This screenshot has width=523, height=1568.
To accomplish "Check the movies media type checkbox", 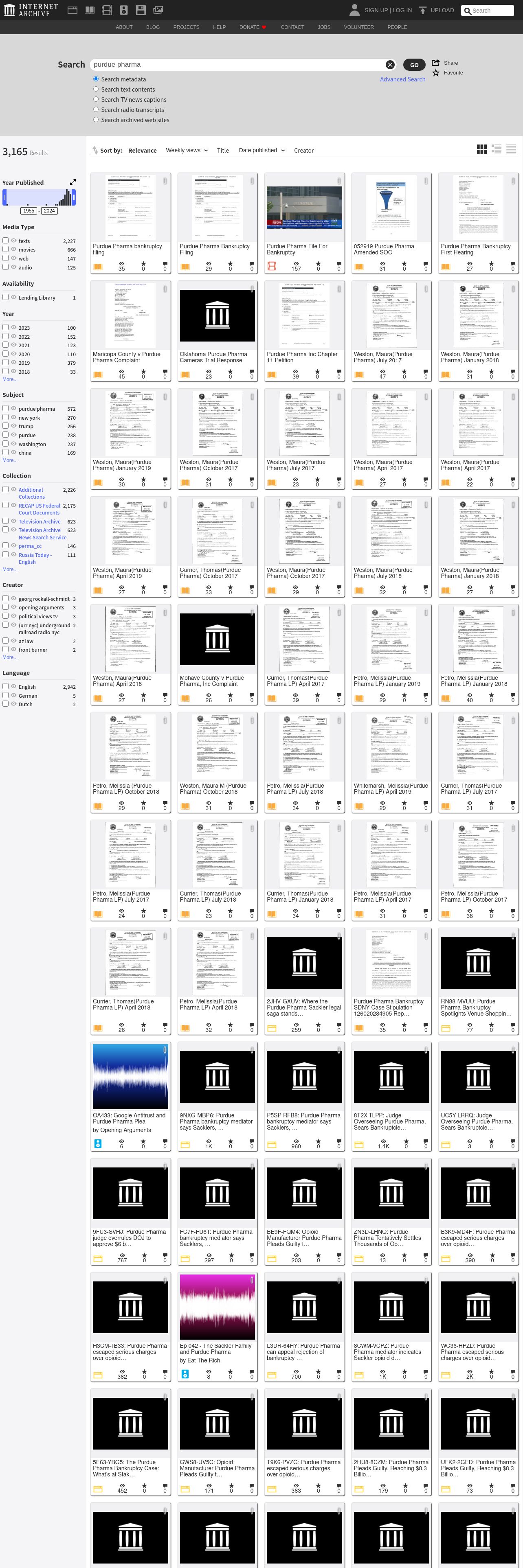I will 5,250.
